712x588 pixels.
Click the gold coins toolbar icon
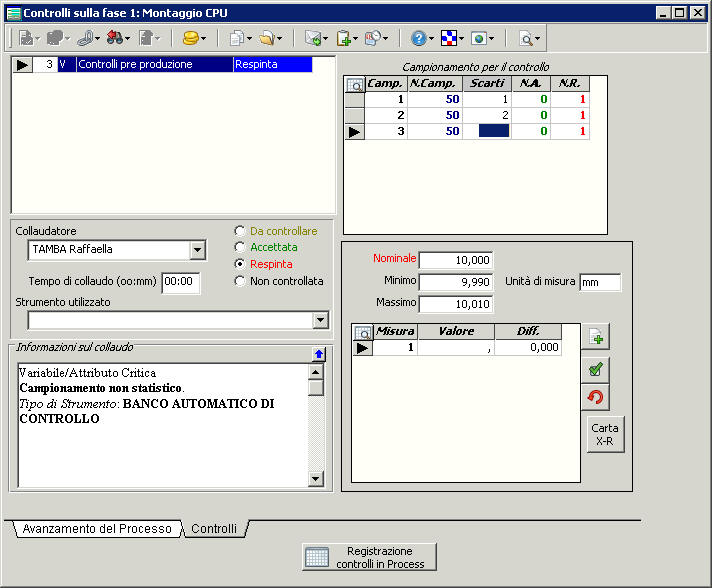[x=189, y=38]
